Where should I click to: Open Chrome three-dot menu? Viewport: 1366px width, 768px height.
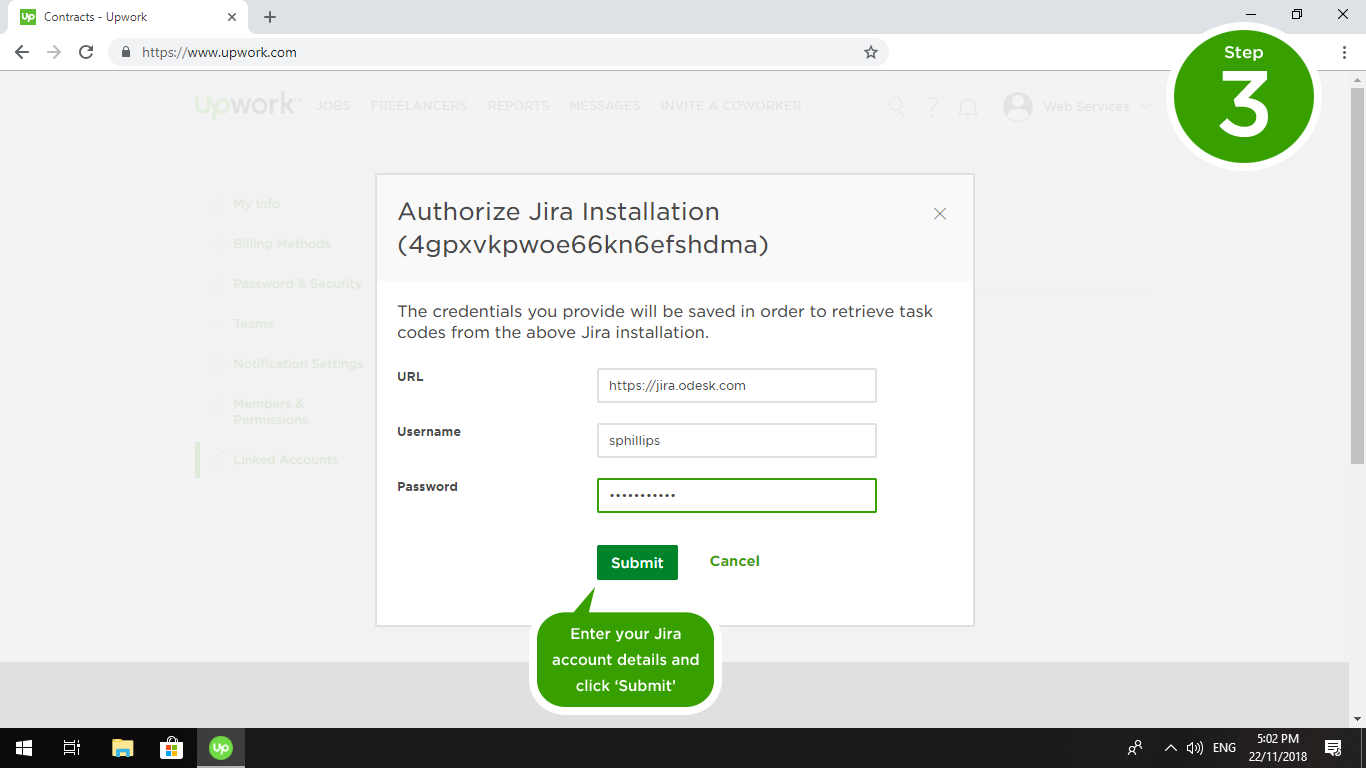1344,52
